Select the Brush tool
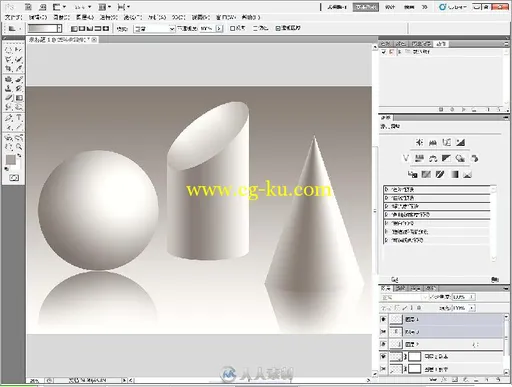 tap(18, 79)
